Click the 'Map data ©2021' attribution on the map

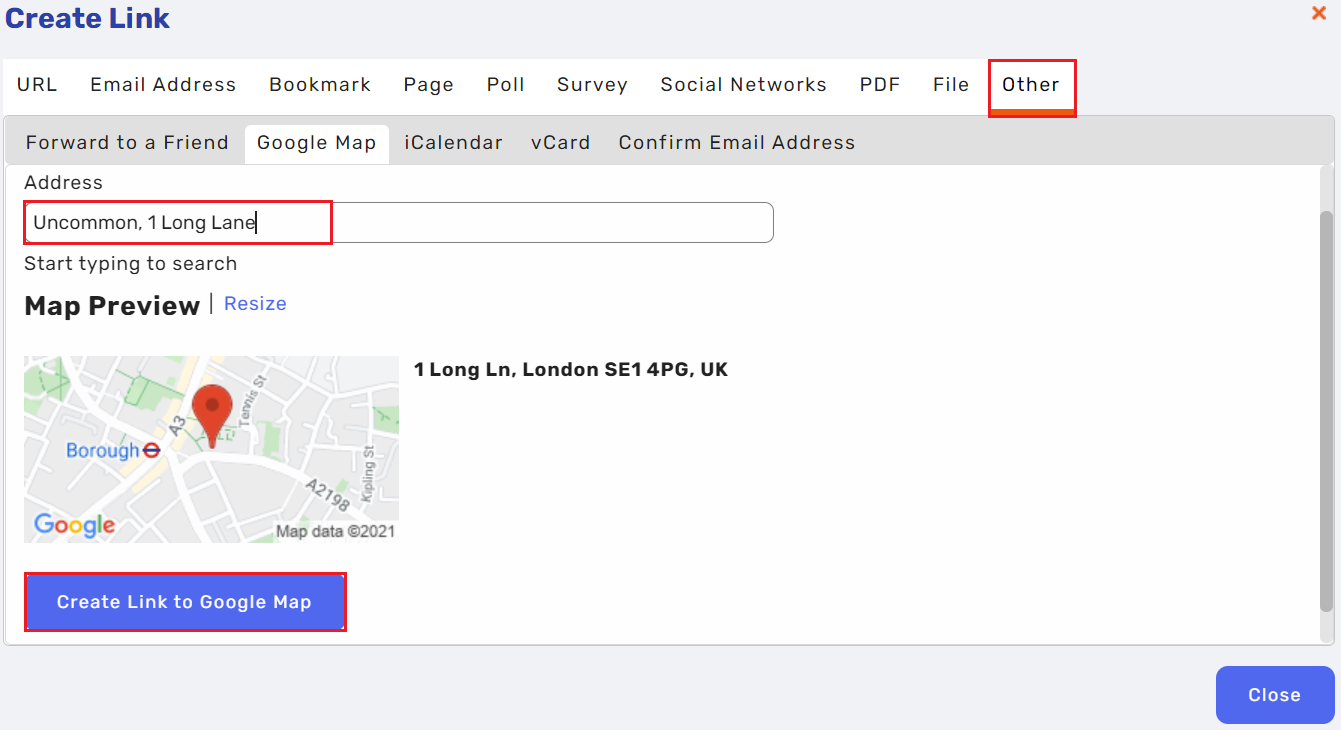(x=335, y=532)
